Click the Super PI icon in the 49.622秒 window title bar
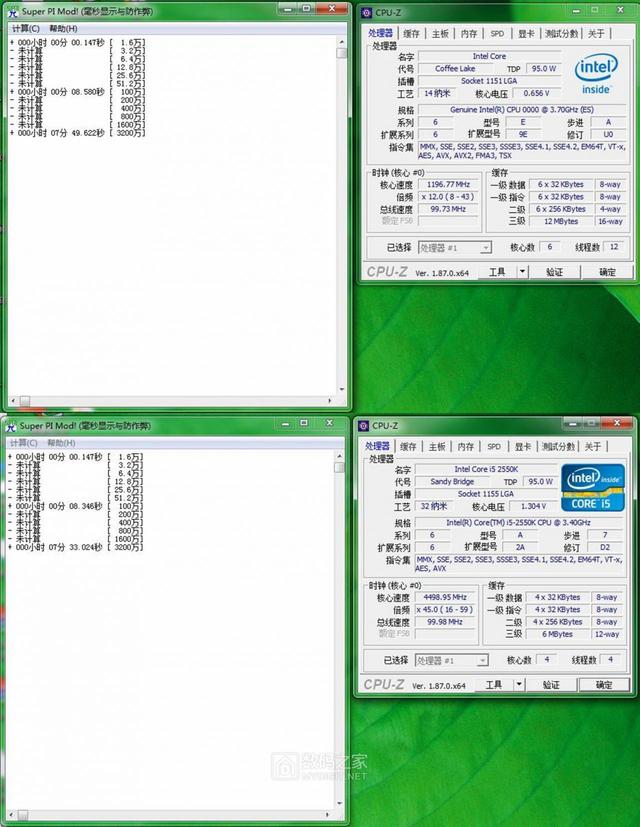 tap(13, 12)
